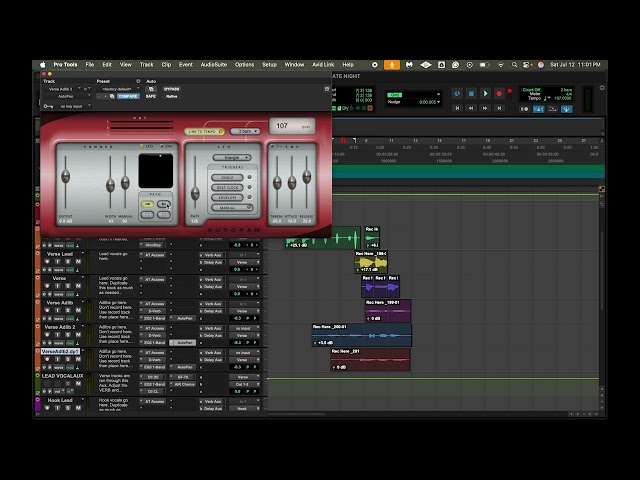
Task: Toggle the metronome click button
Action: point(538,109)
